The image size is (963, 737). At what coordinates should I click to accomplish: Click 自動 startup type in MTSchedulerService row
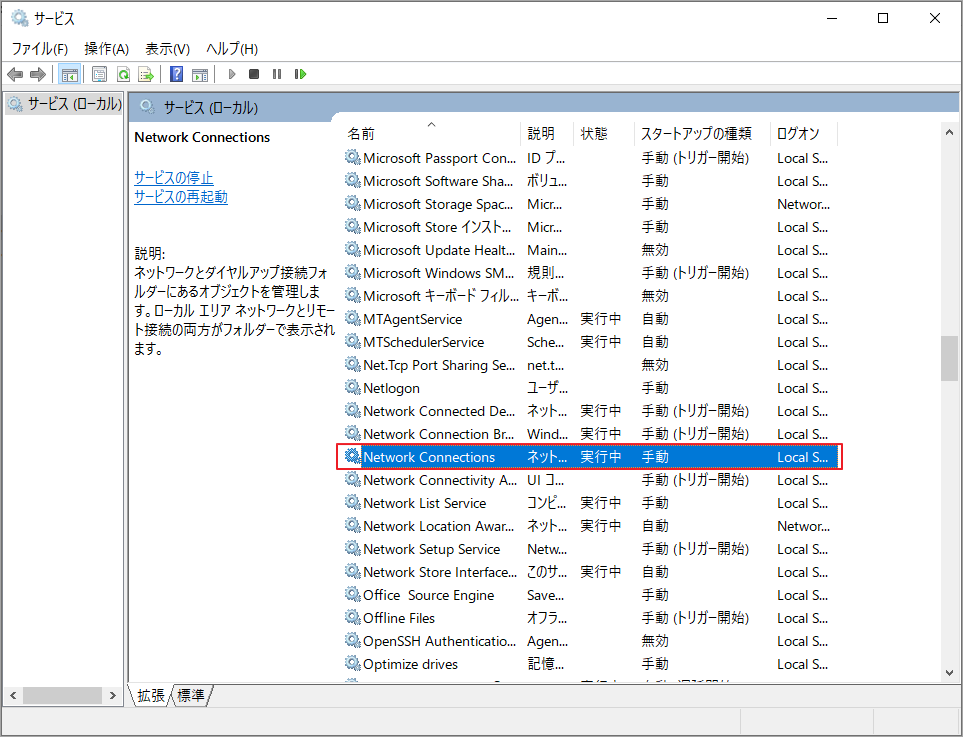[x=655, y=341]
